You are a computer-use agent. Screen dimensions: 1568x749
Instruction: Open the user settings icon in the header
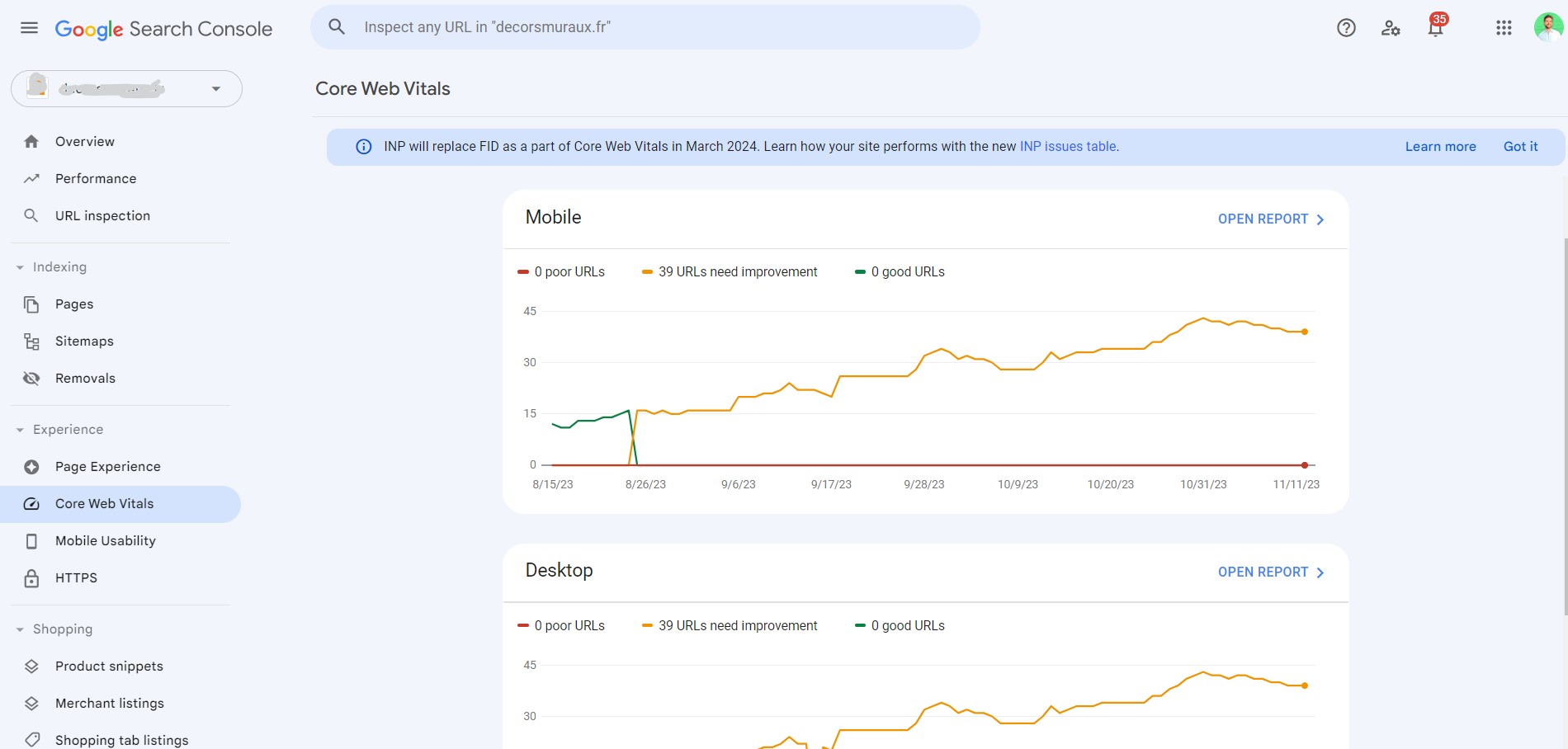1391,27
